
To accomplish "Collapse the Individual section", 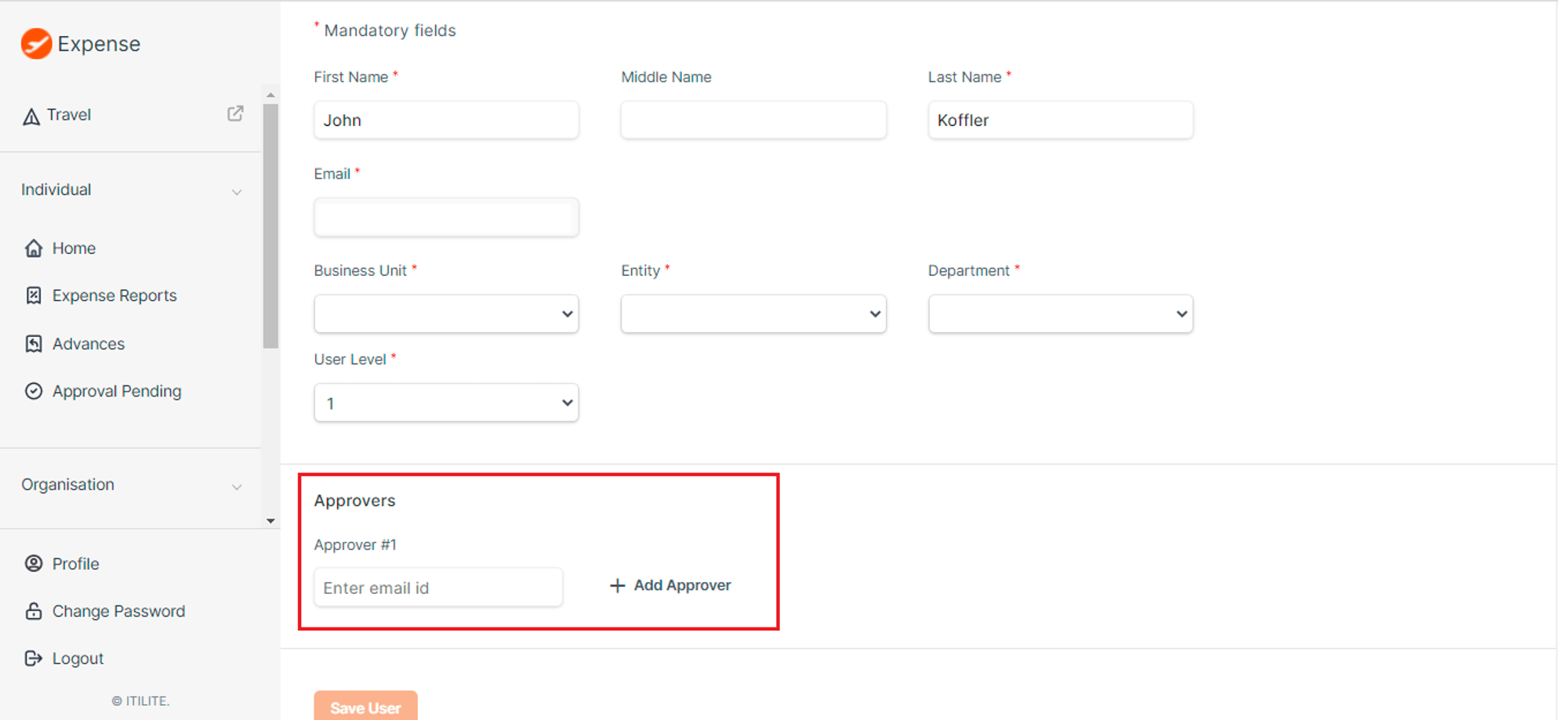I will pos(237,191).
